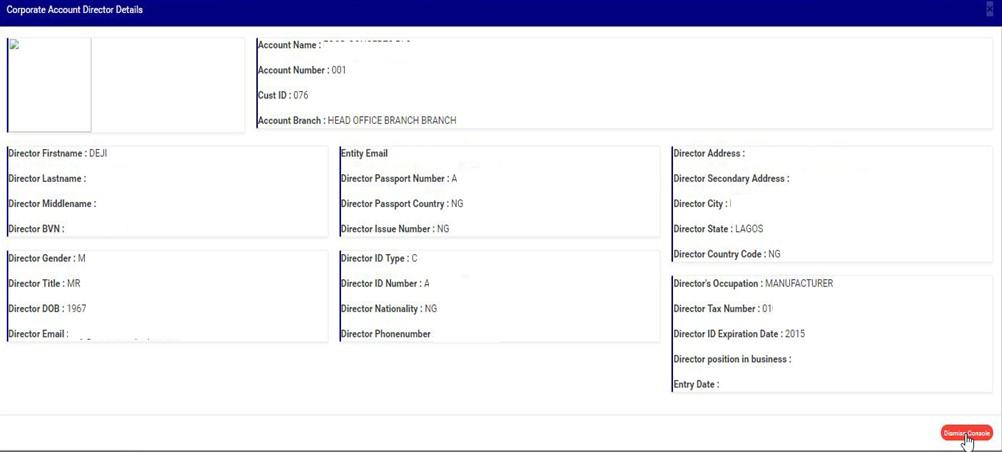1002x452 pixels.
Task: Click the Director BVN label
Action: click(36, 229)
